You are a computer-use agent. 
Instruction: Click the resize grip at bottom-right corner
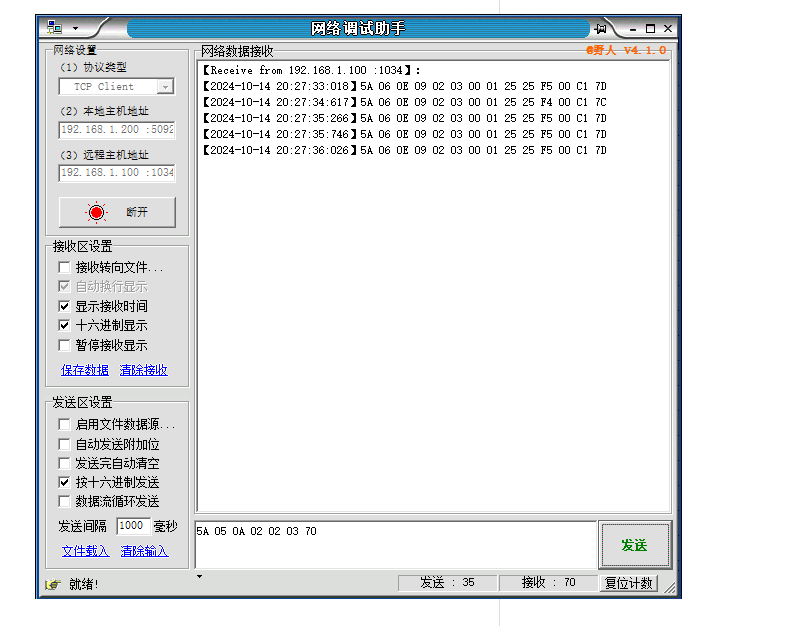(670, 587)
